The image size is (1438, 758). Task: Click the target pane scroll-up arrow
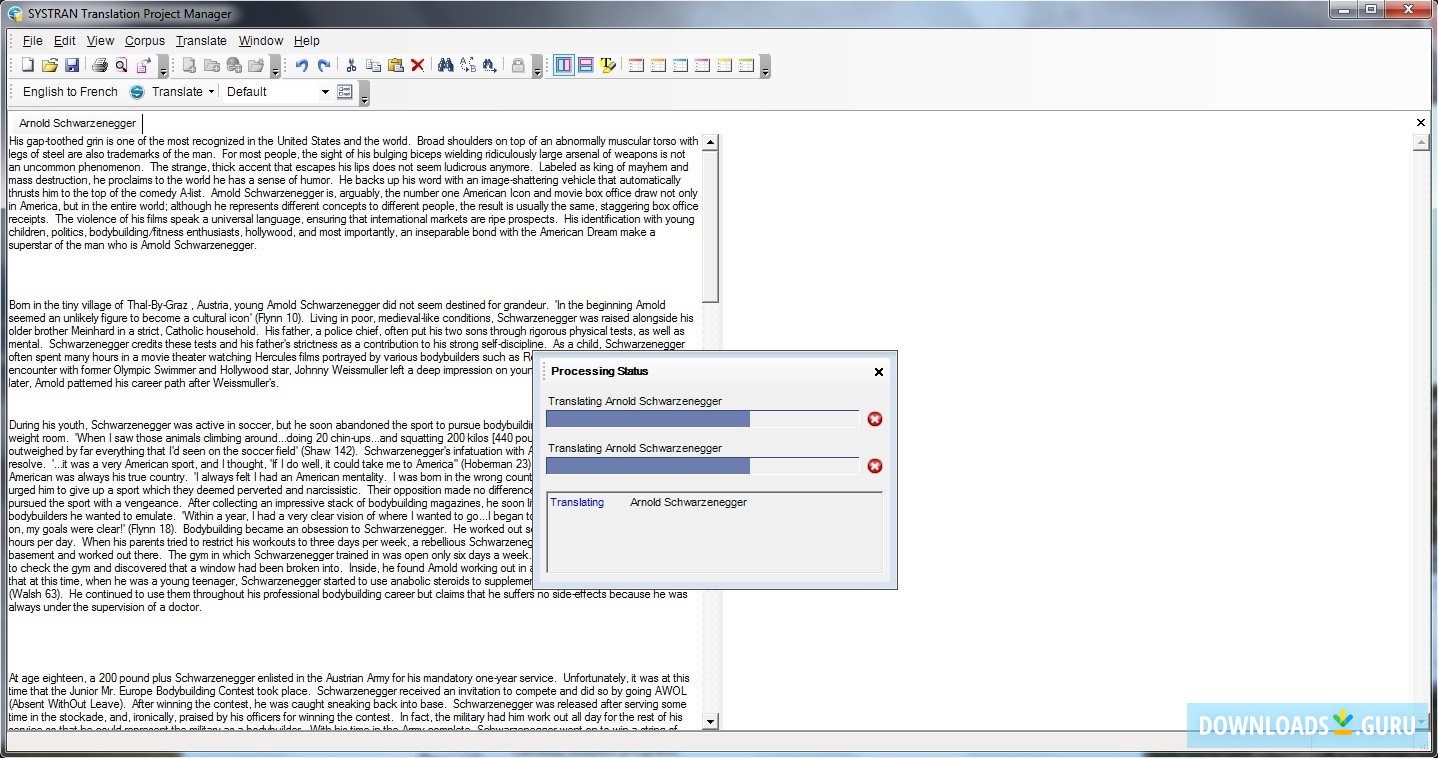[x=1421, y=142]
